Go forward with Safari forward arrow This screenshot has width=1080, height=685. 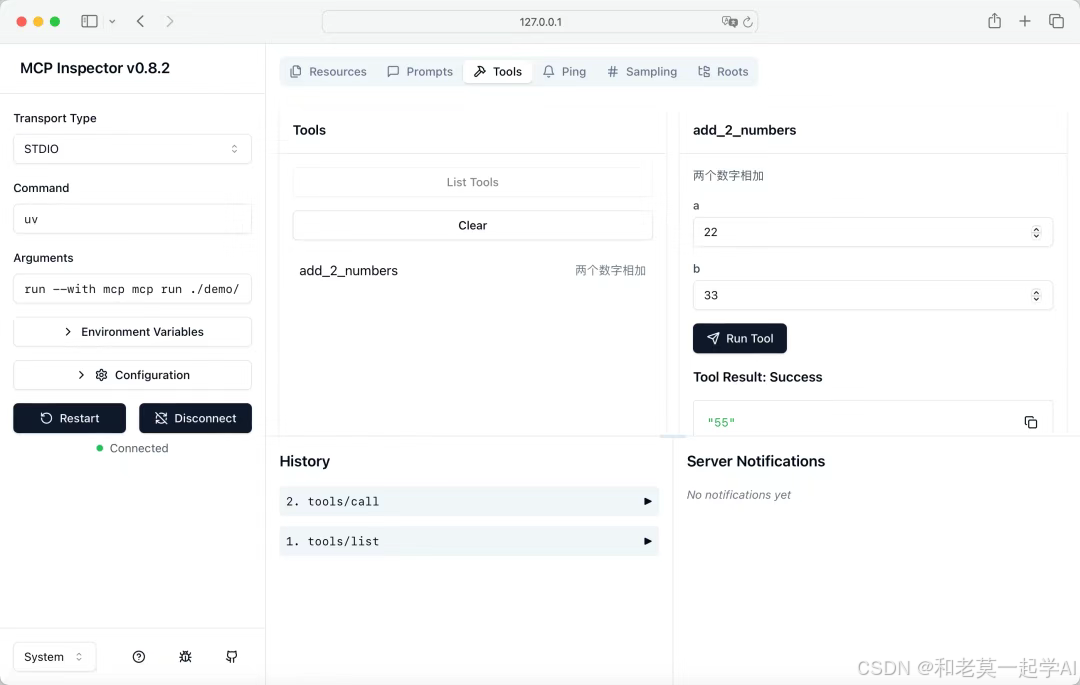coord(169,21)
